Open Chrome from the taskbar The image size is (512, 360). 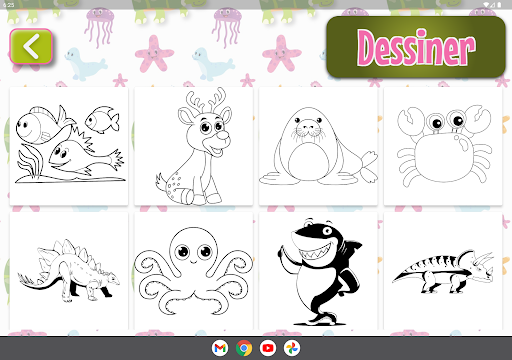[x=244, y=348]
